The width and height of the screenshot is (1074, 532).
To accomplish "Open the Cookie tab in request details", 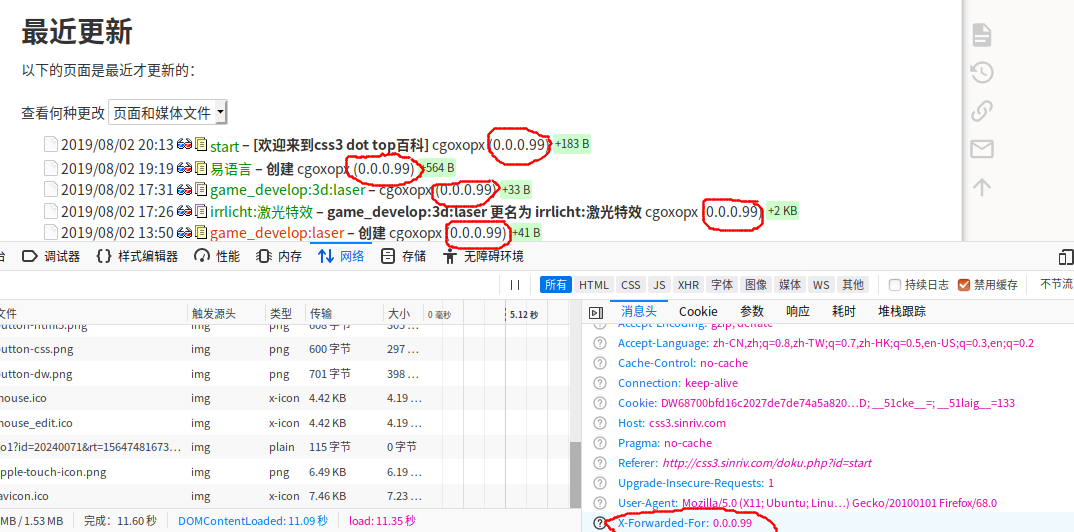I will (698, 312).
